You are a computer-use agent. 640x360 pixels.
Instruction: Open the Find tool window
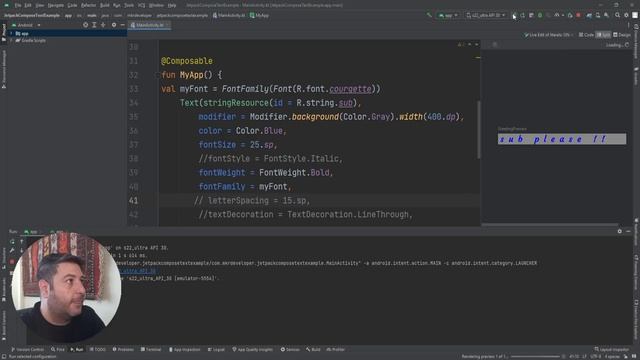[58, 349]
